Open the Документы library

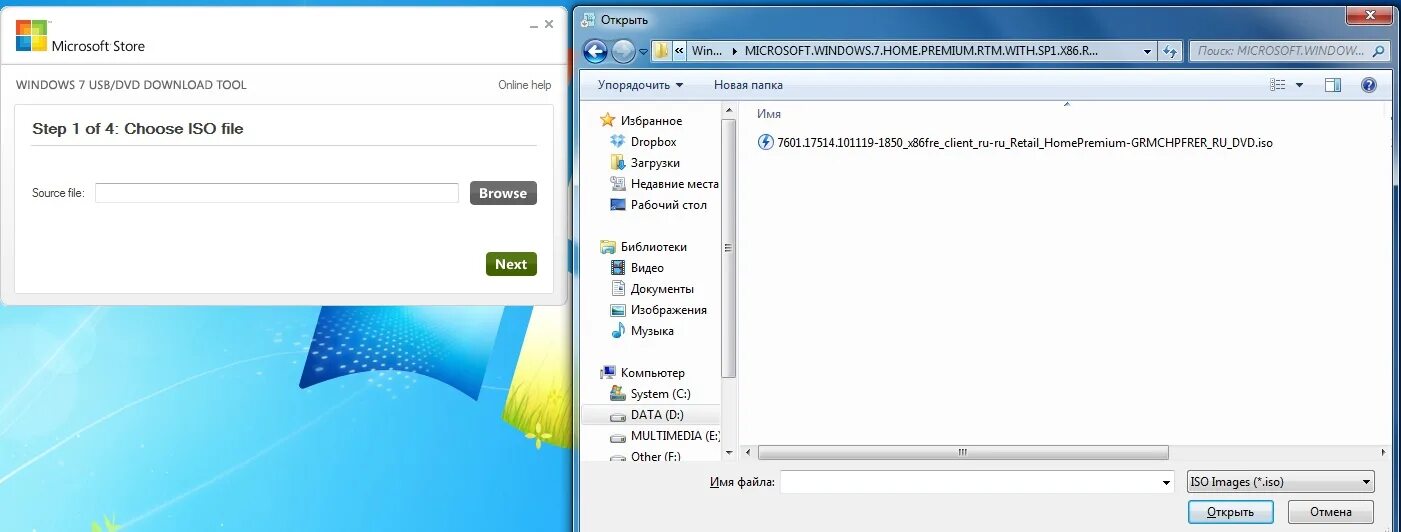coord(662,288)
